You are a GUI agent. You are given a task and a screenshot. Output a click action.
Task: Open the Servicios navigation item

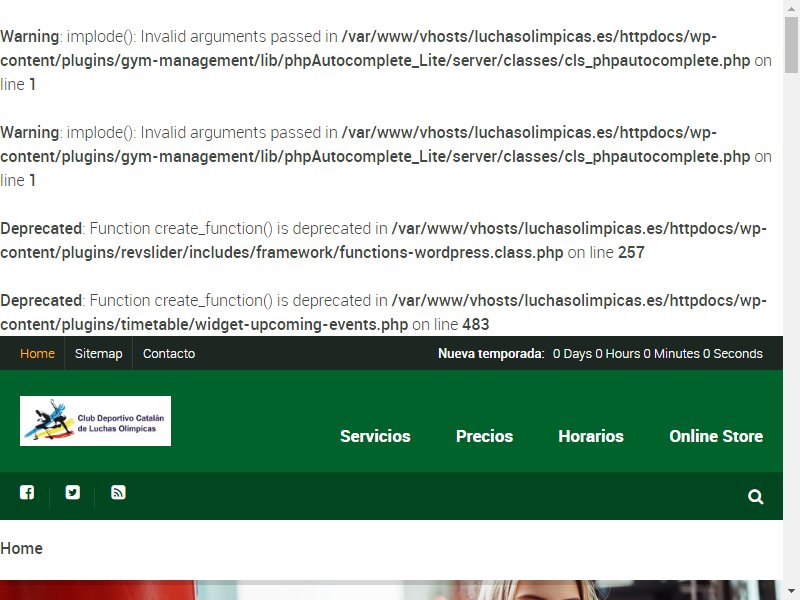375,436
